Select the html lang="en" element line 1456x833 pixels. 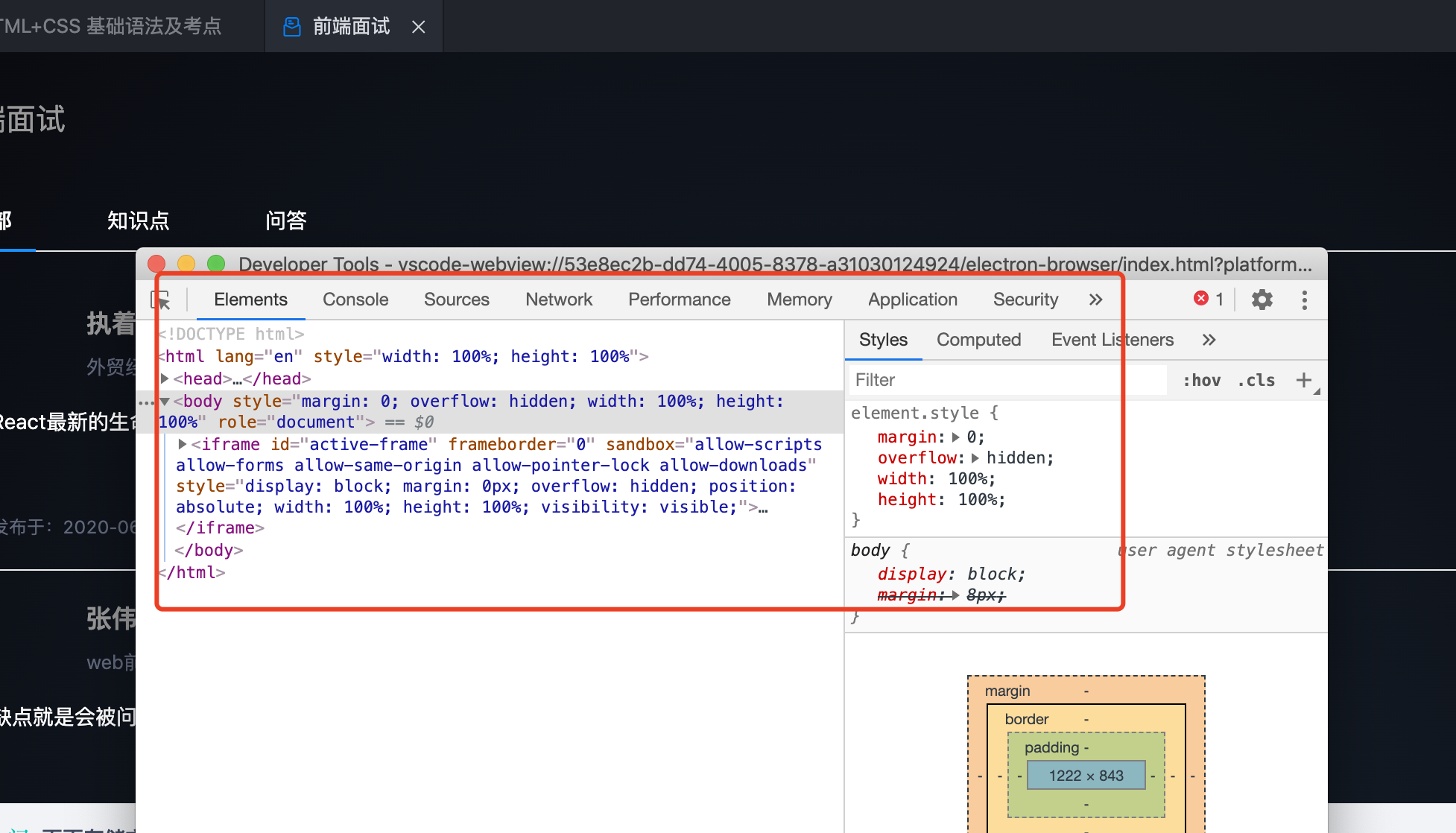coord(403,356)
